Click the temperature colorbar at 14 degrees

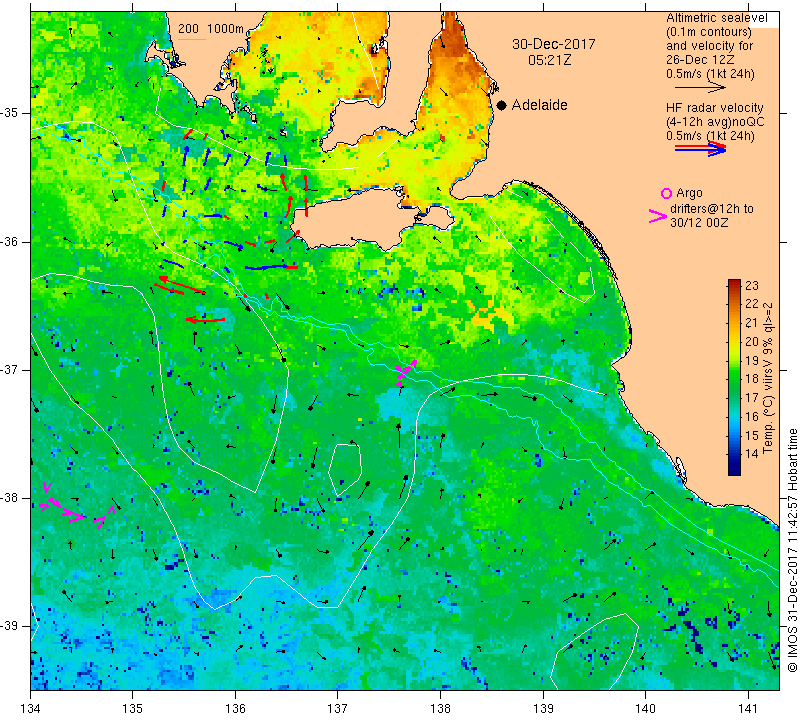pos(734,454)
